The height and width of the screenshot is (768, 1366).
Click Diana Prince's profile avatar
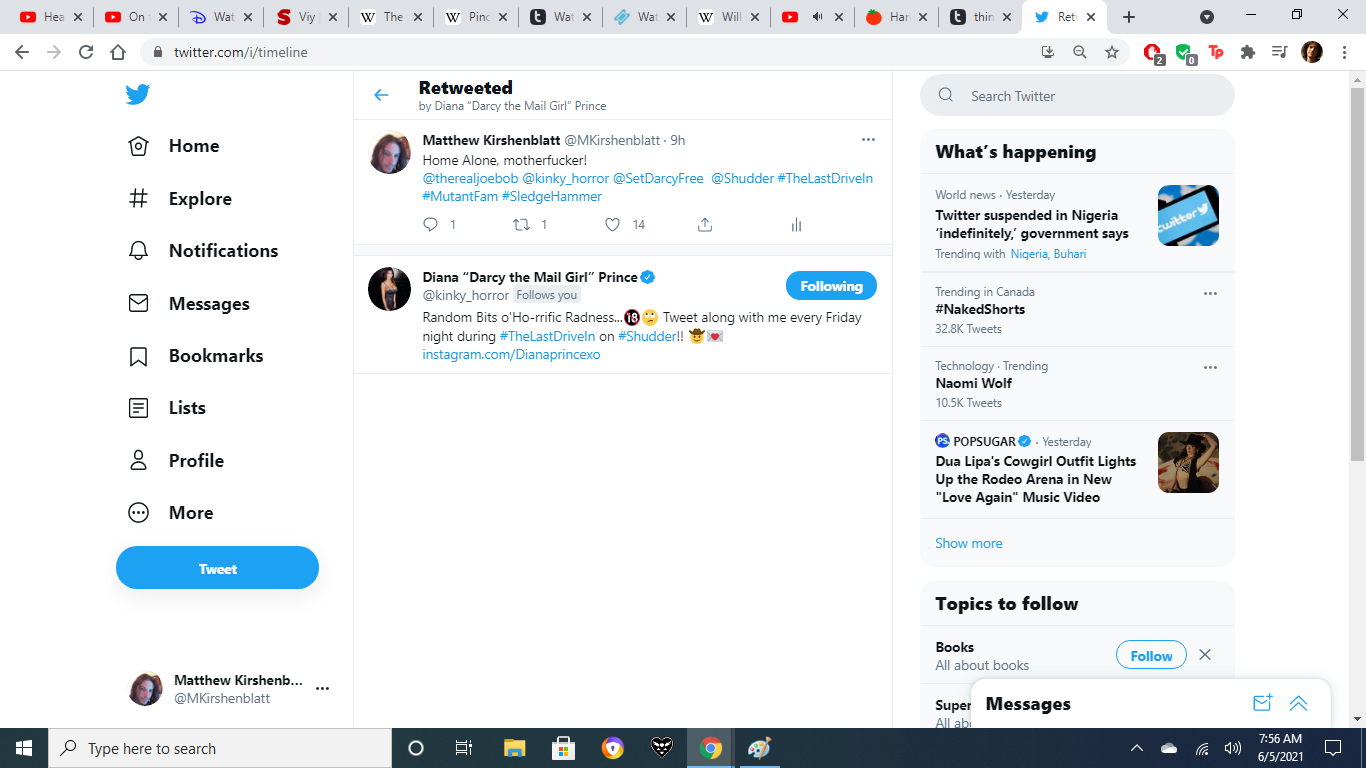389,289
